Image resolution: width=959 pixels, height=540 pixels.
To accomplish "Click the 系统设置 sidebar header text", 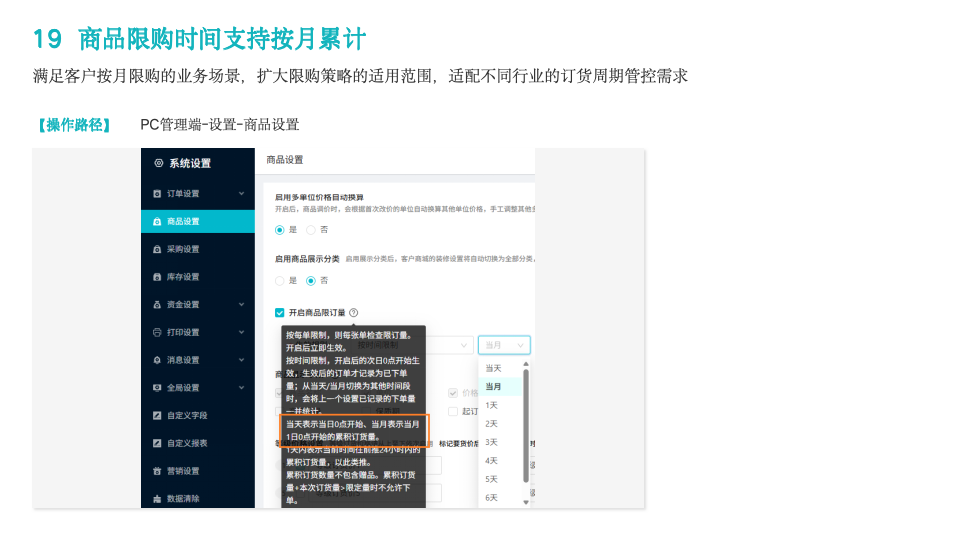I will click(190, 163).
